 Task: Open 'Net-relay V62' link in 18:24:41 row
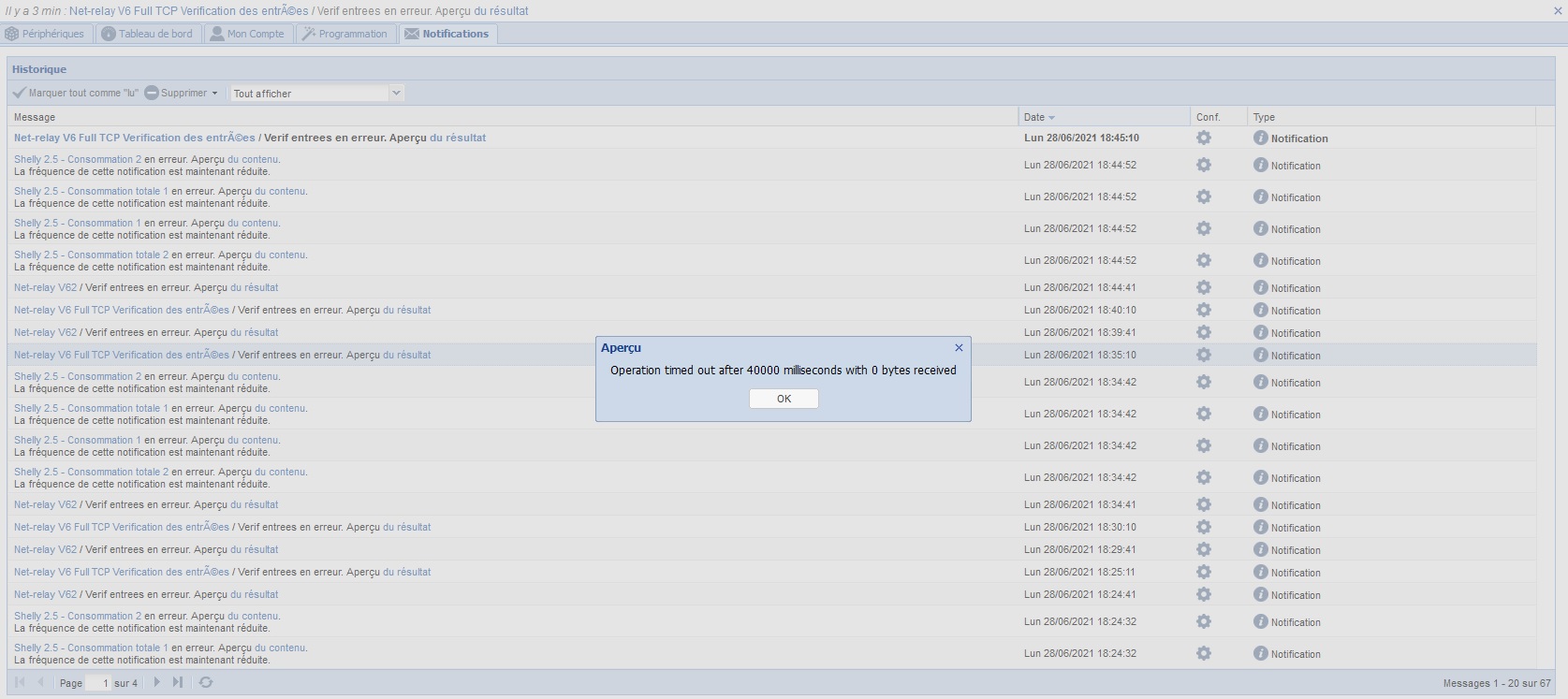coord(46,594)
